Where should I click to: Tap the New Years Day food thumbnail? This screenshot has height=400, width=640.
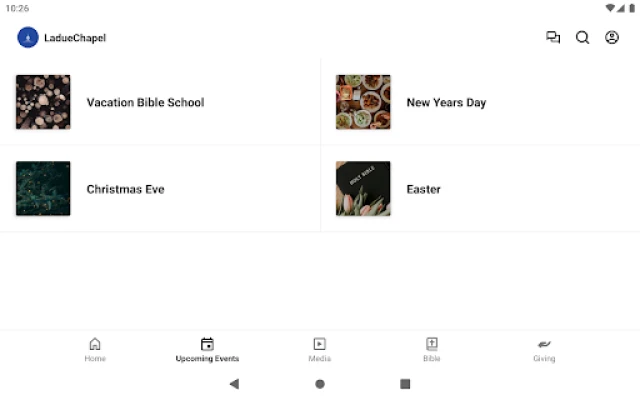[x=363, y=102]
